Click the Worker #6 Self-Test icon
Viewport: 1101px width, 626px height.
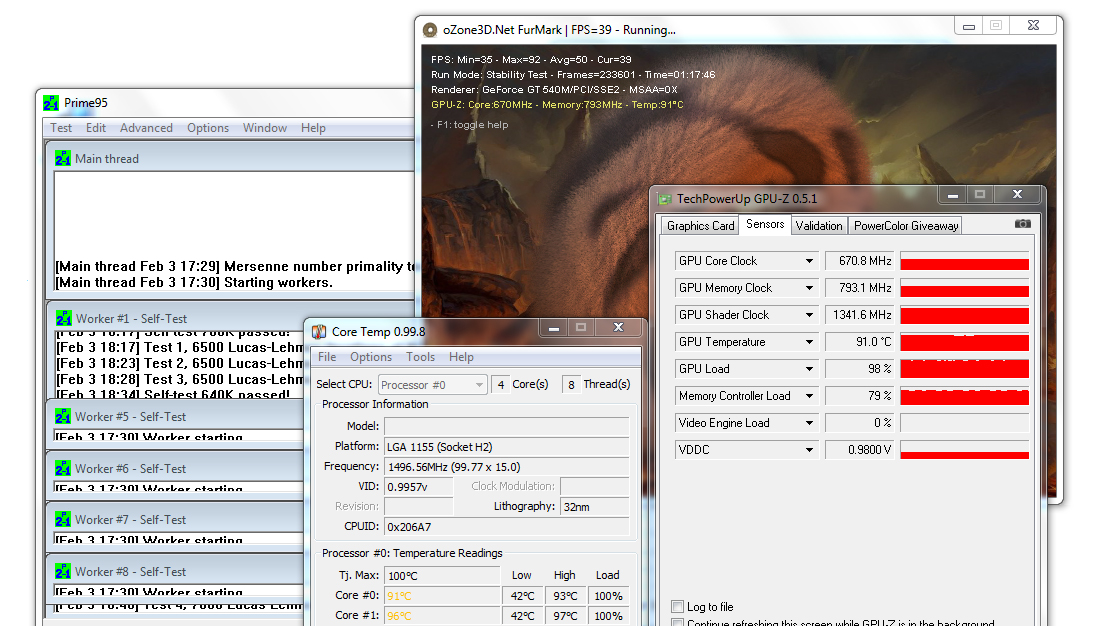(x=62, y=469)
